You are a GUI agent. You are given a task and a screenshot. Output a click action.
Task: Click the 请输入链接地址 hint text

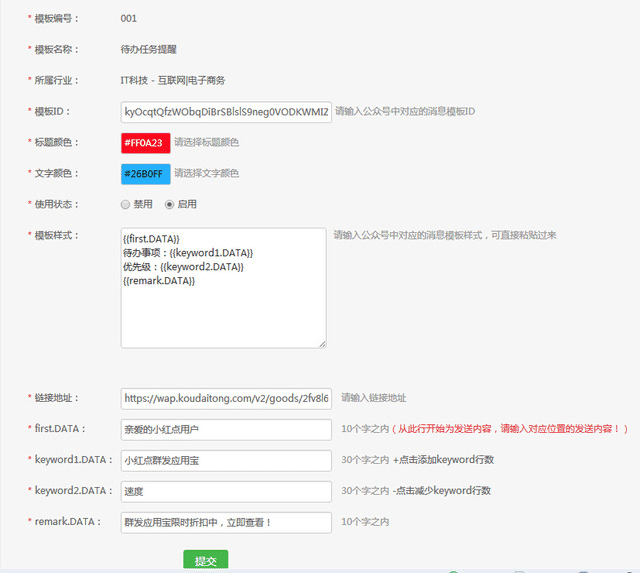click(373, 398)
